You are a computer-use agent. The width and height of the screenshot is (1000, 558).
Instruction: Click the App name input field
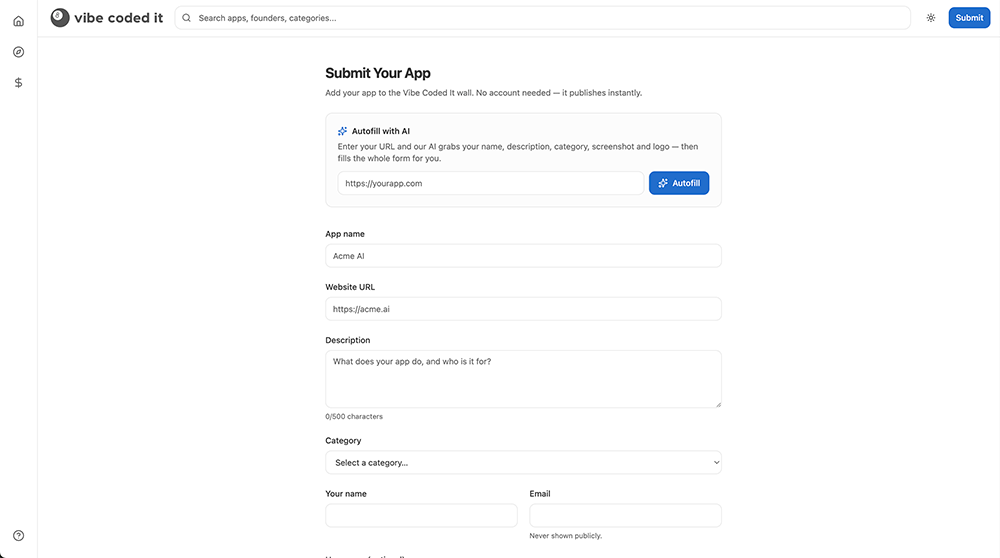pos(523,256)
